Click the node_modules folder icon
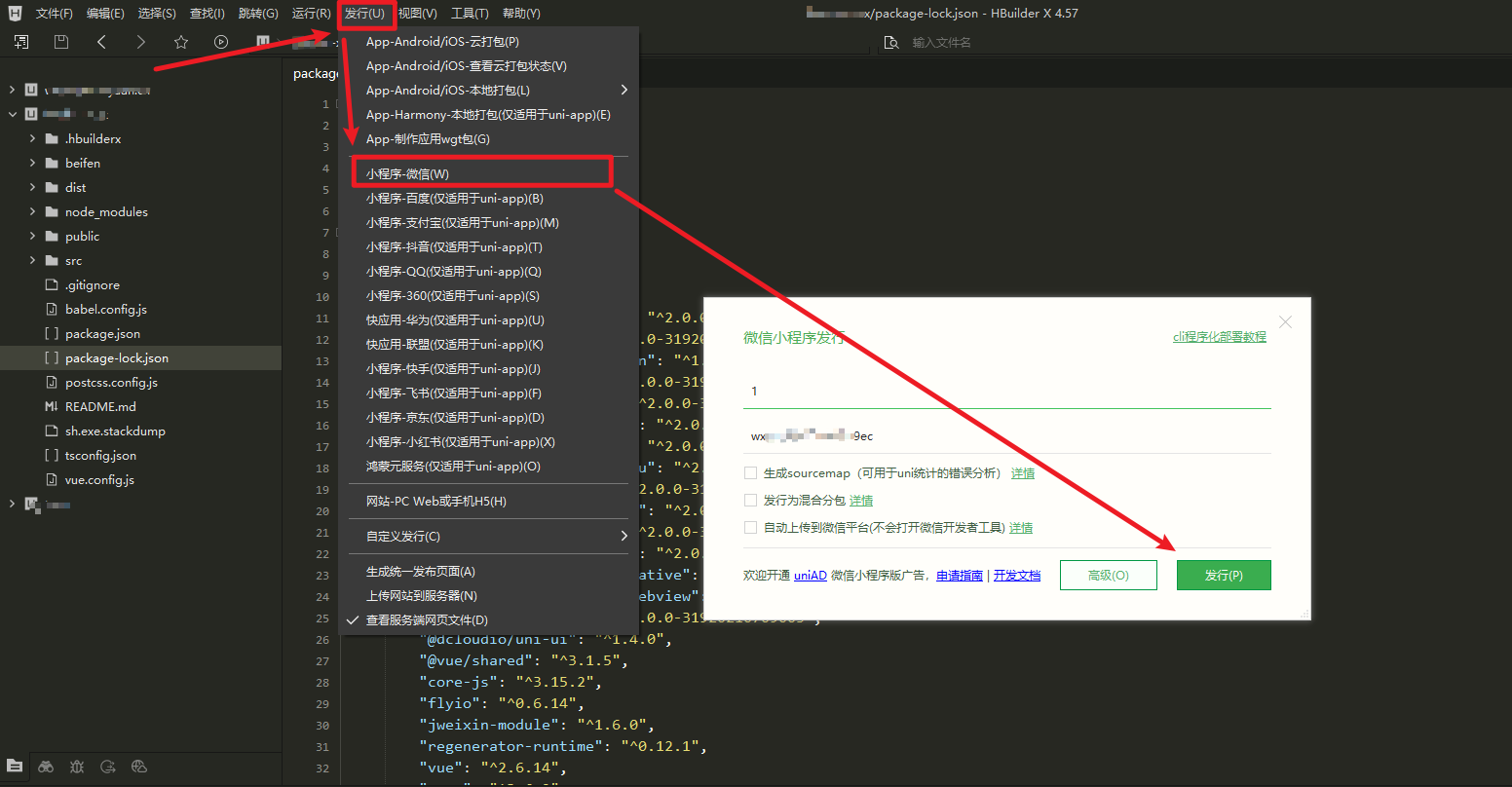Image resolution: width=1512 pixels, height=787 pixels. coord(53,212)
